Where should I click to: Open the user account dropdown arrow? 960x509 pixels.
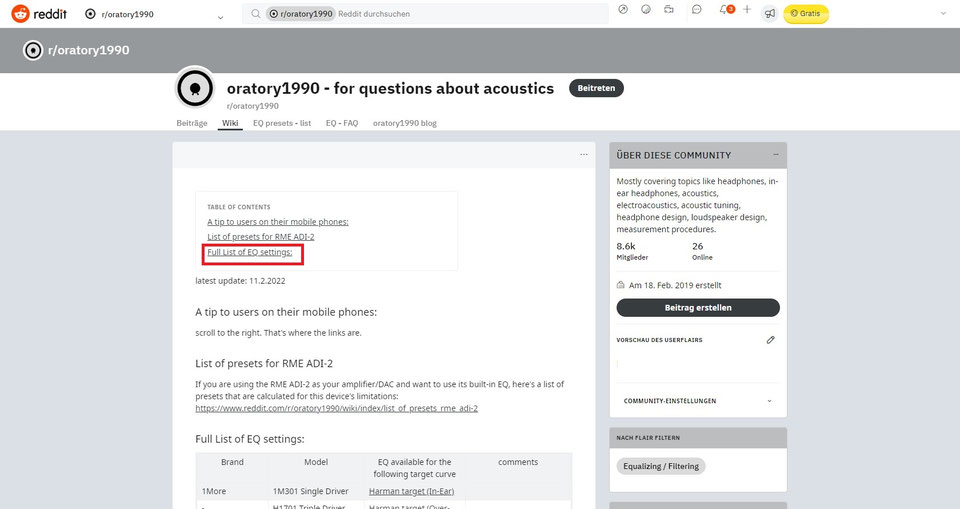click(x=944, y=14)
